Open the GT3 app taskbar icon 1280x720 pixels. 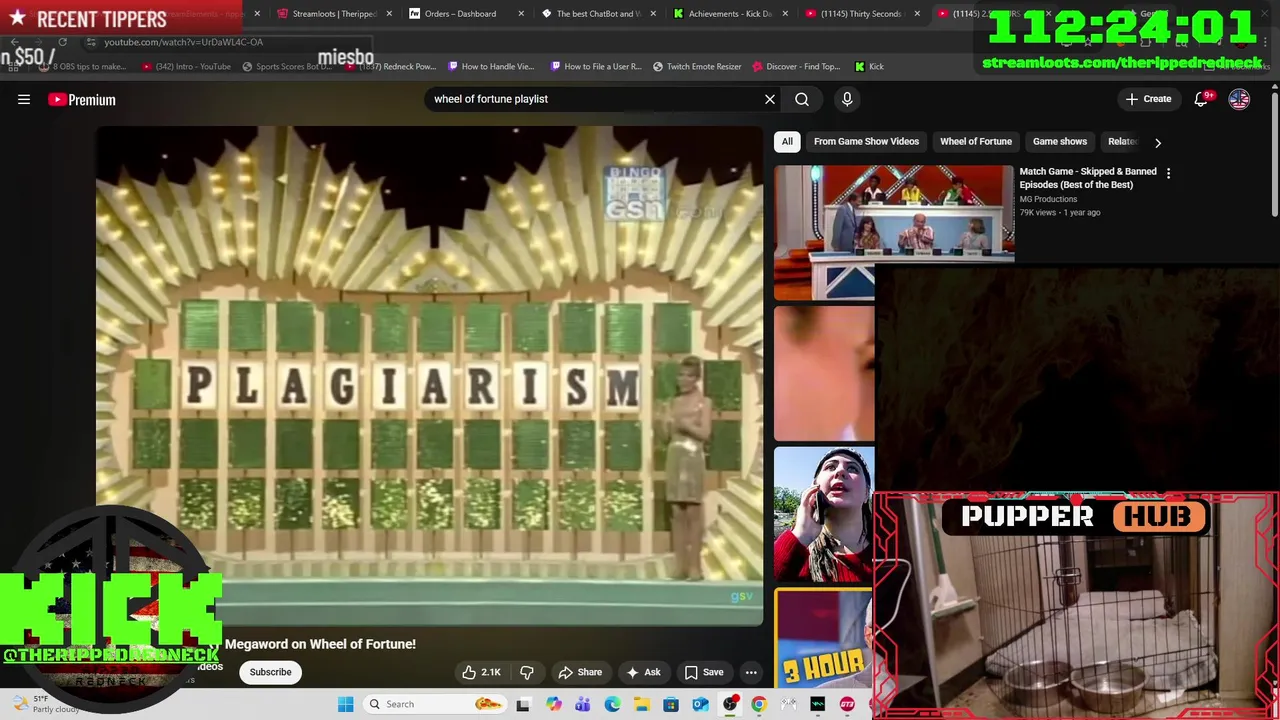pyautogui.click(x=847, y=704)
